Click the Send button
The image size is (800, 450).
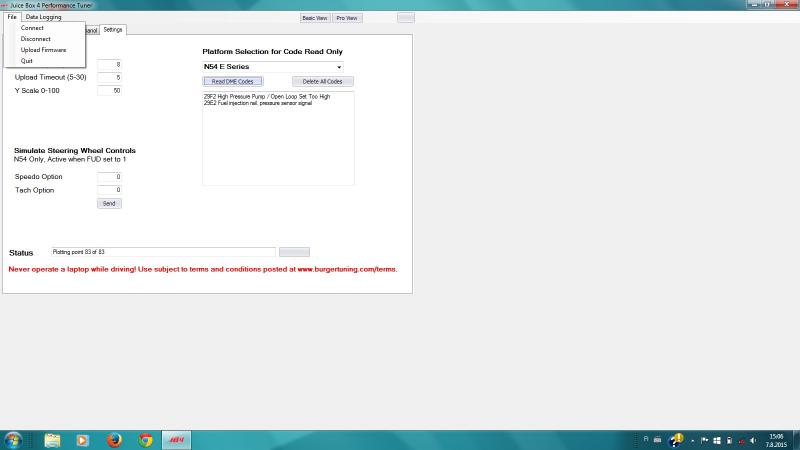(109, 203)
